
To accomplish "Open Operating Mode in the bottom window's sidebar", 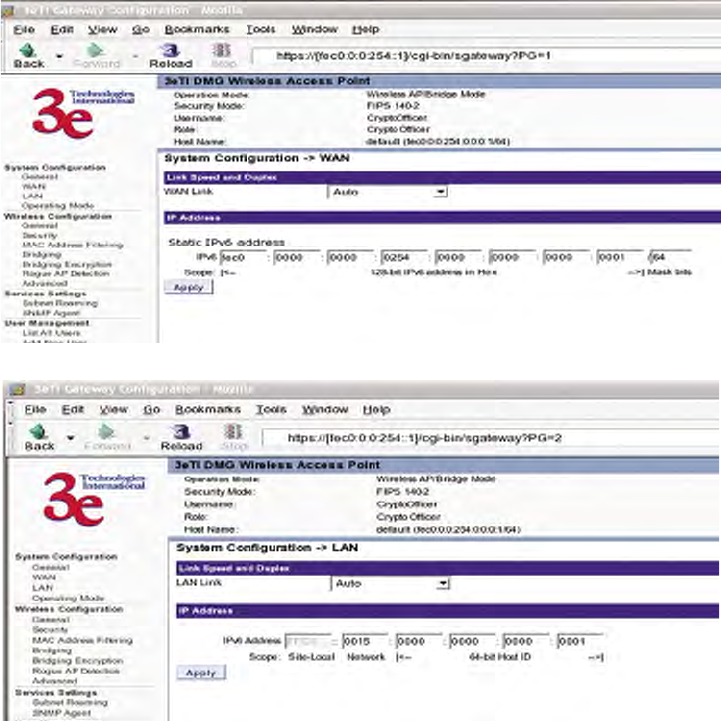I will tap(68, 598).
